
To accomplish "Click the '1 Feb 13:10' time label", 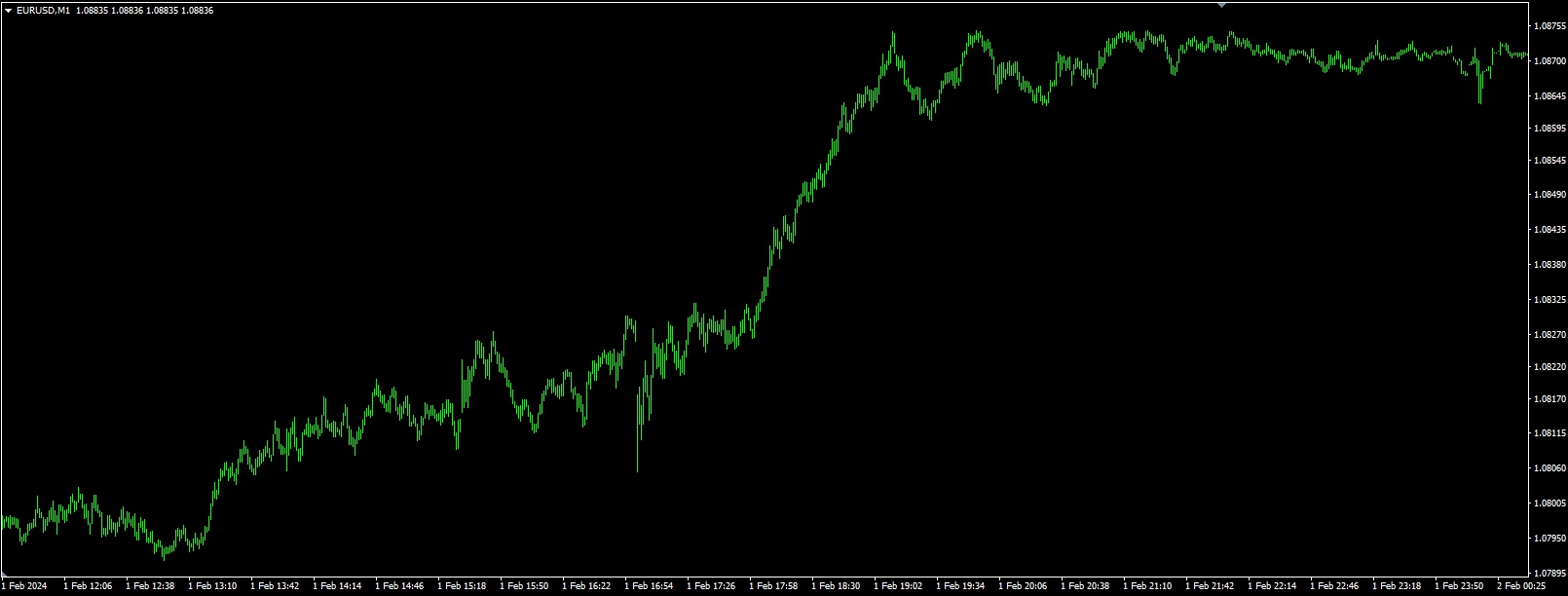I will 212,587.
